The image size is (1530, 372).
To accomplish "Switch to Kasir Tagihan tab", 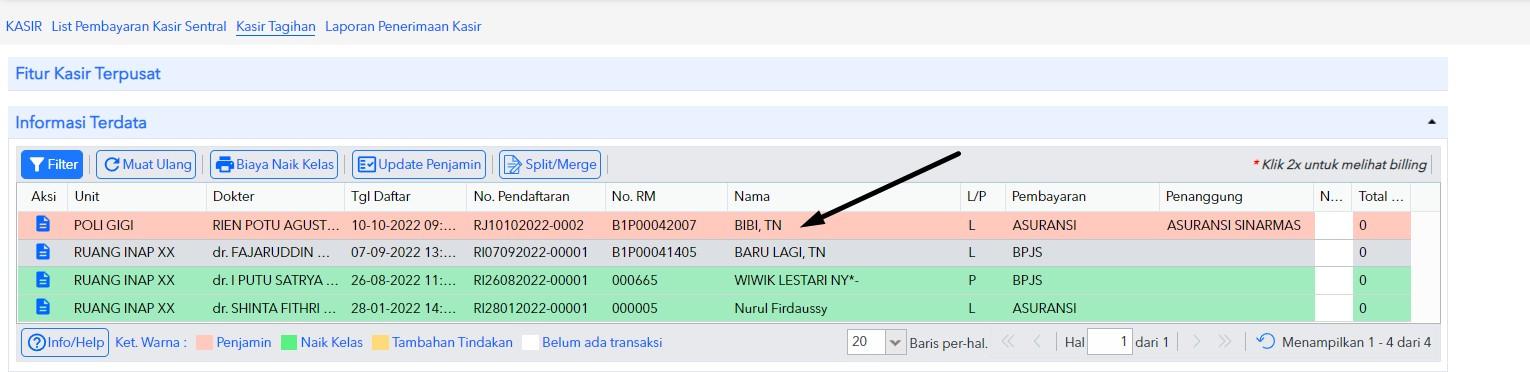I will pos(276,27).
